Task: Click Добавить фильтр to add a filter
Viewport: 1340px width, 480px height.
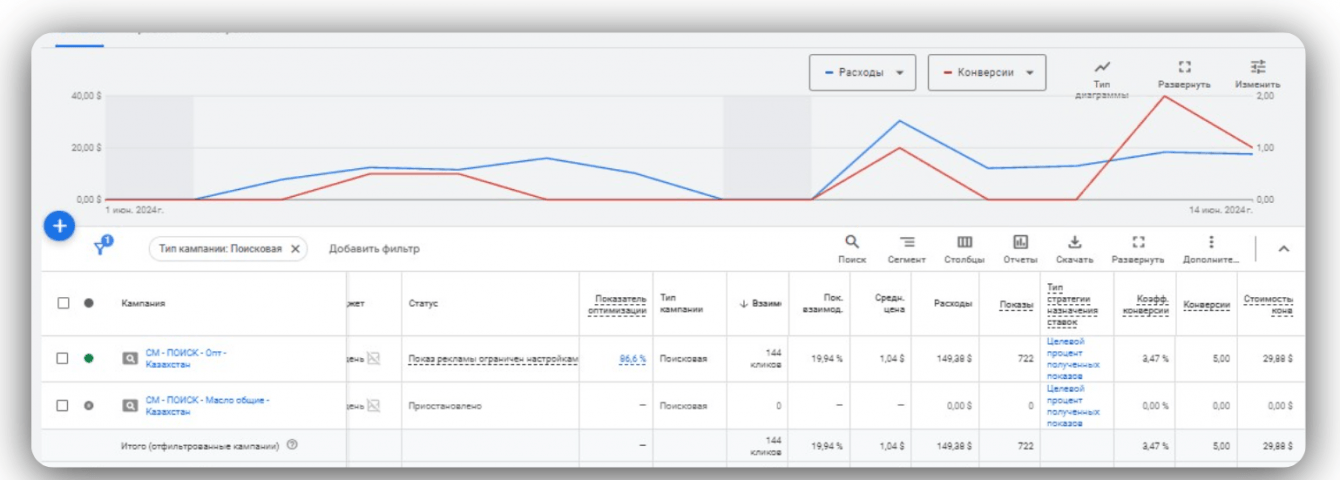Action: [x=374, y=249]
